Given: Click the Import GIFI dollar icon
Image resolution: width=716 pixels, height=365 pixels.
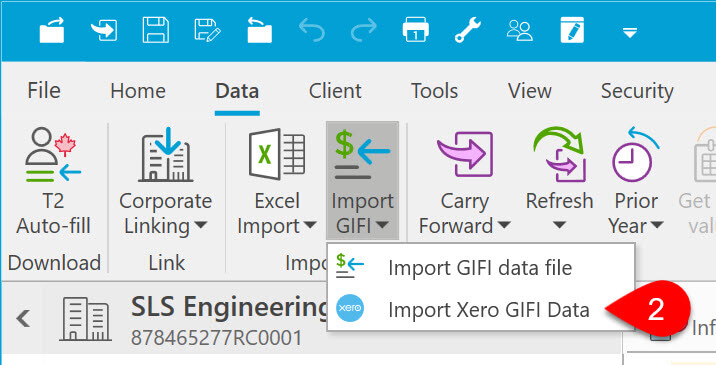Looking at the screenshot, I should tap(362, 154).
